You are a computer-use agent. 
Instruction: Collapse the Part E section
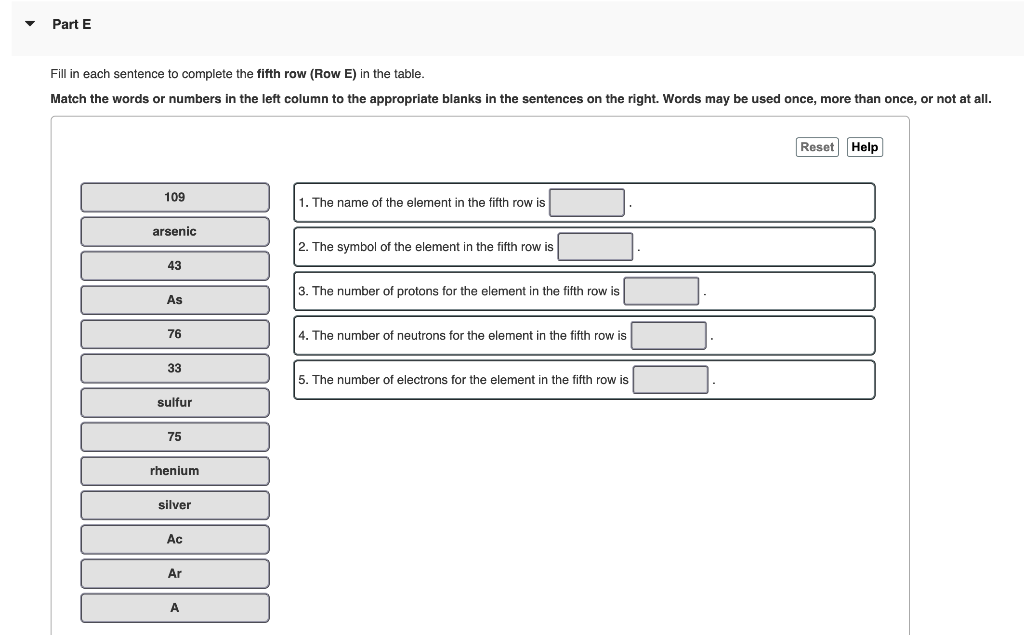(x=28, y=24)
